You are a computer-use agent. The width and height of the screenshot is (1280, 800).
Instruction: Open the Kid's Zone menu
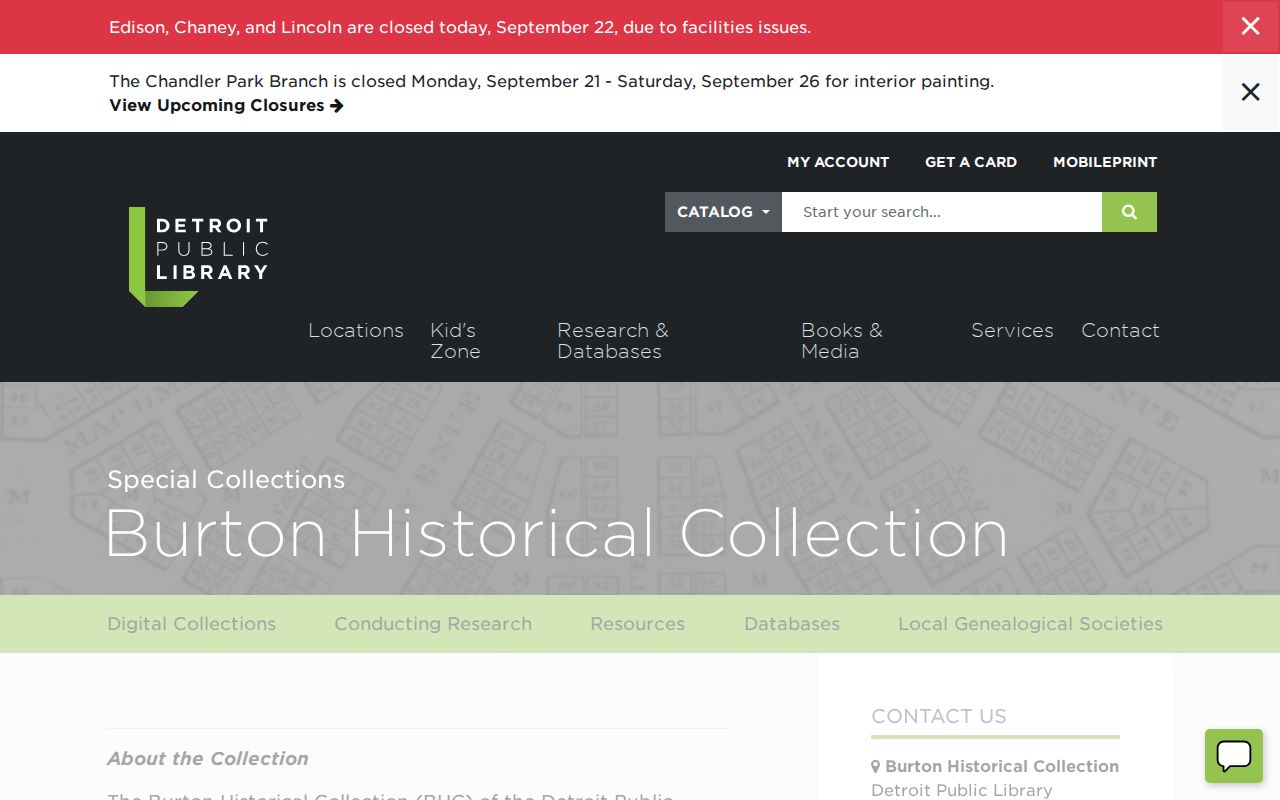coord(455,341)
